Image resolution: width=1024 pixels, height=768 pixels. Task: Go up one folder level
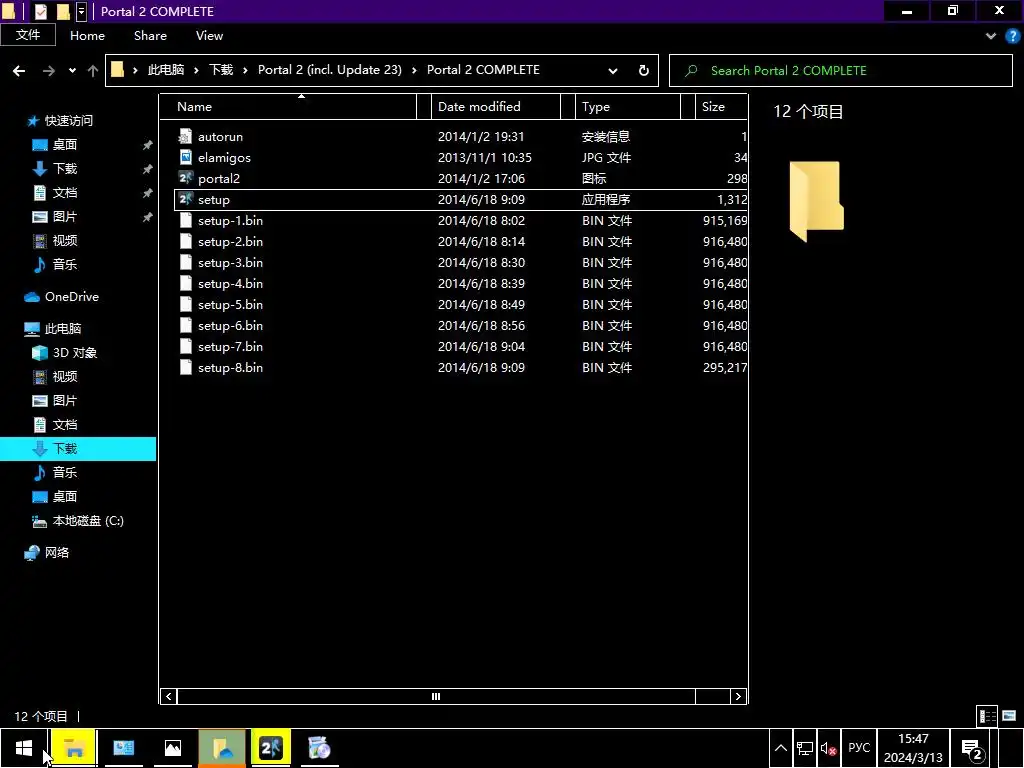tap(93, 71)
